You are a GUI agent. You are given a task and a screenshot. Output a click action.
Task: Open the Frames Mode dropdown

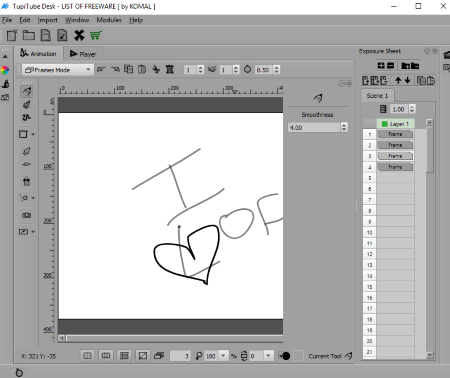point(58,70)
